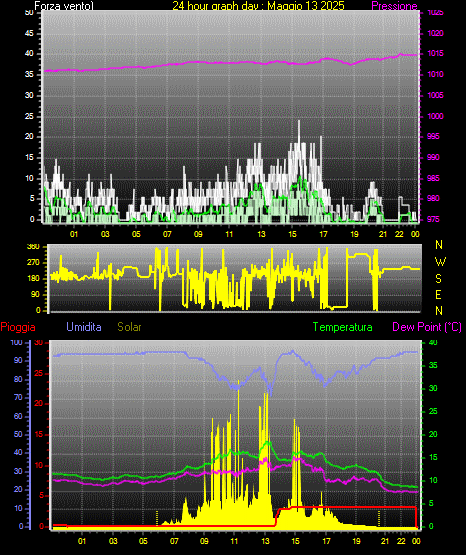Click the Temperatura legend label
The width and height of the screenshot is (466, 555).
pos(343,327)
